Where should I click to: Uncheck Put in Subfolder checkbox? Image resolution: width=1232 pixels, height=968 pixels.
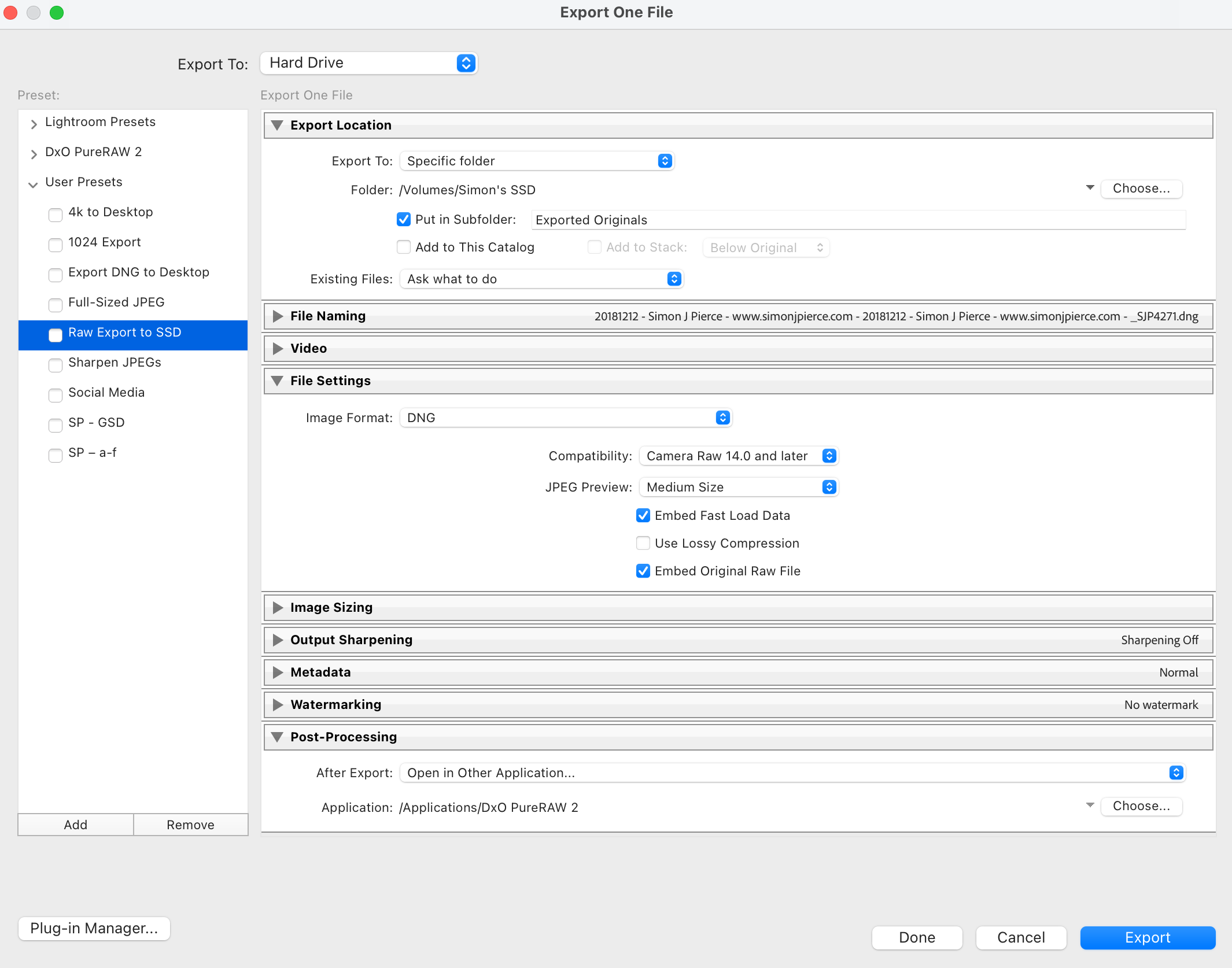tap(404, 220)
